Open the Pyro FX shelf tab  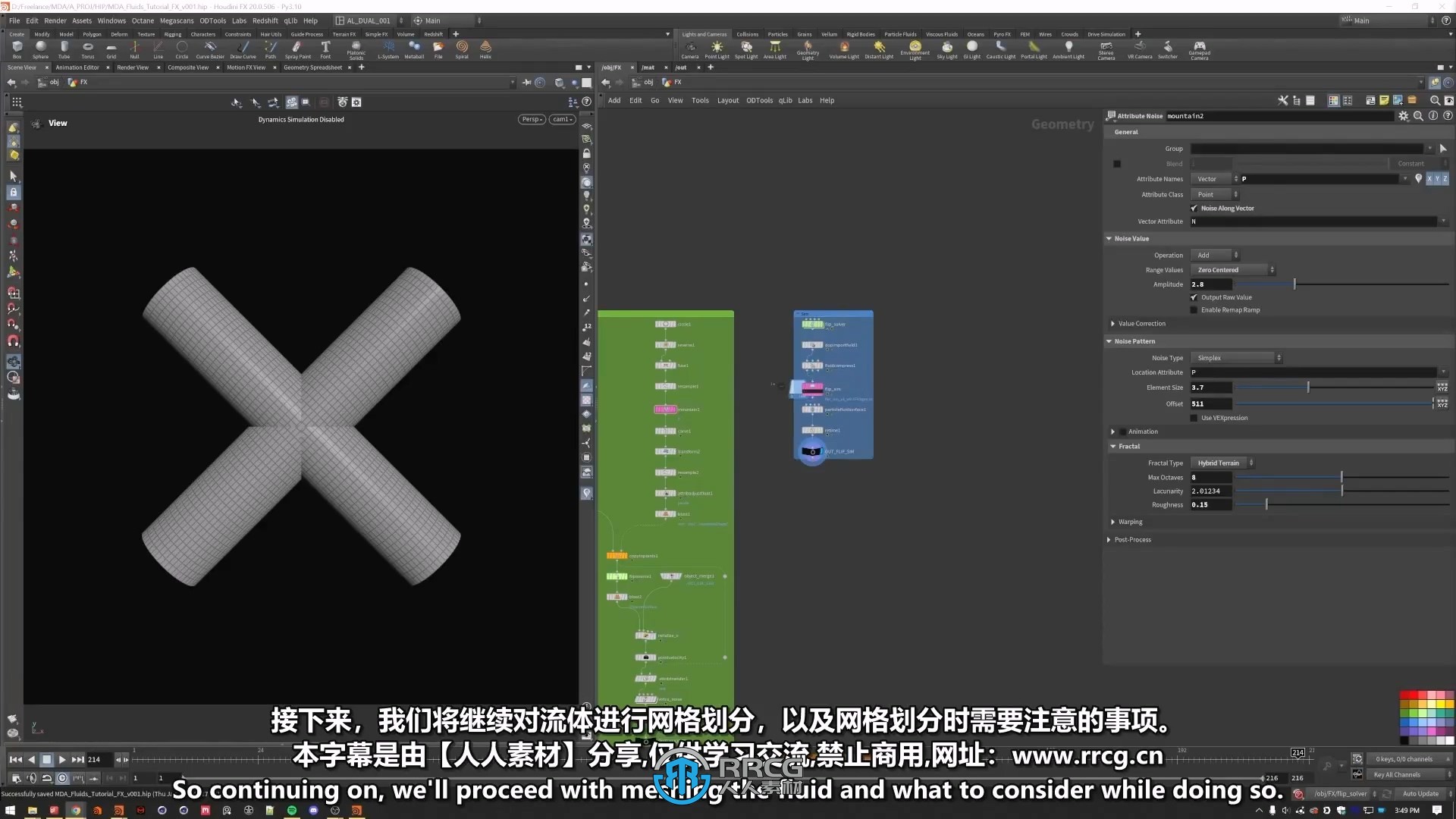point(1002,34)
